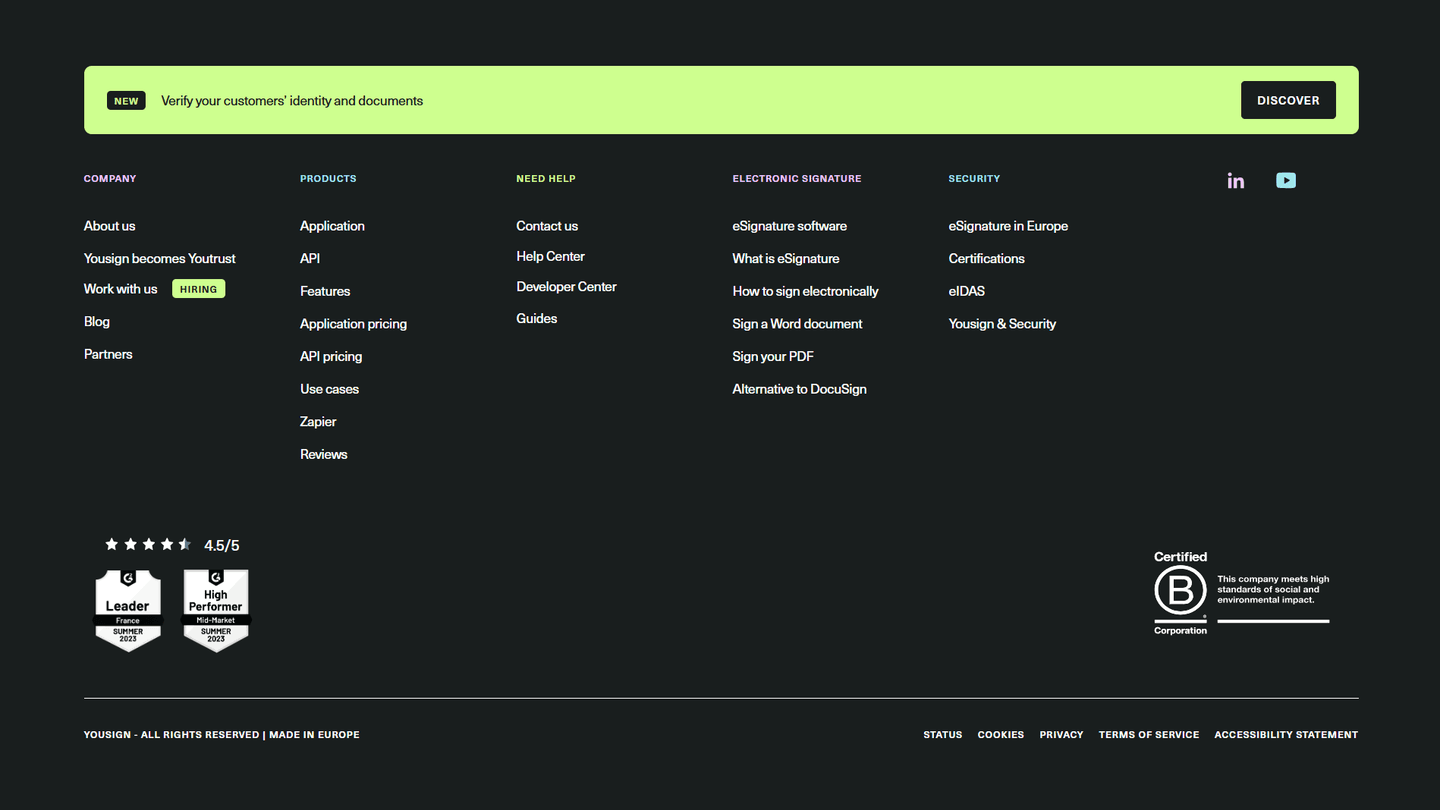
Task: Open PRIVACY footer link
Action: [x=1061, y=735]
